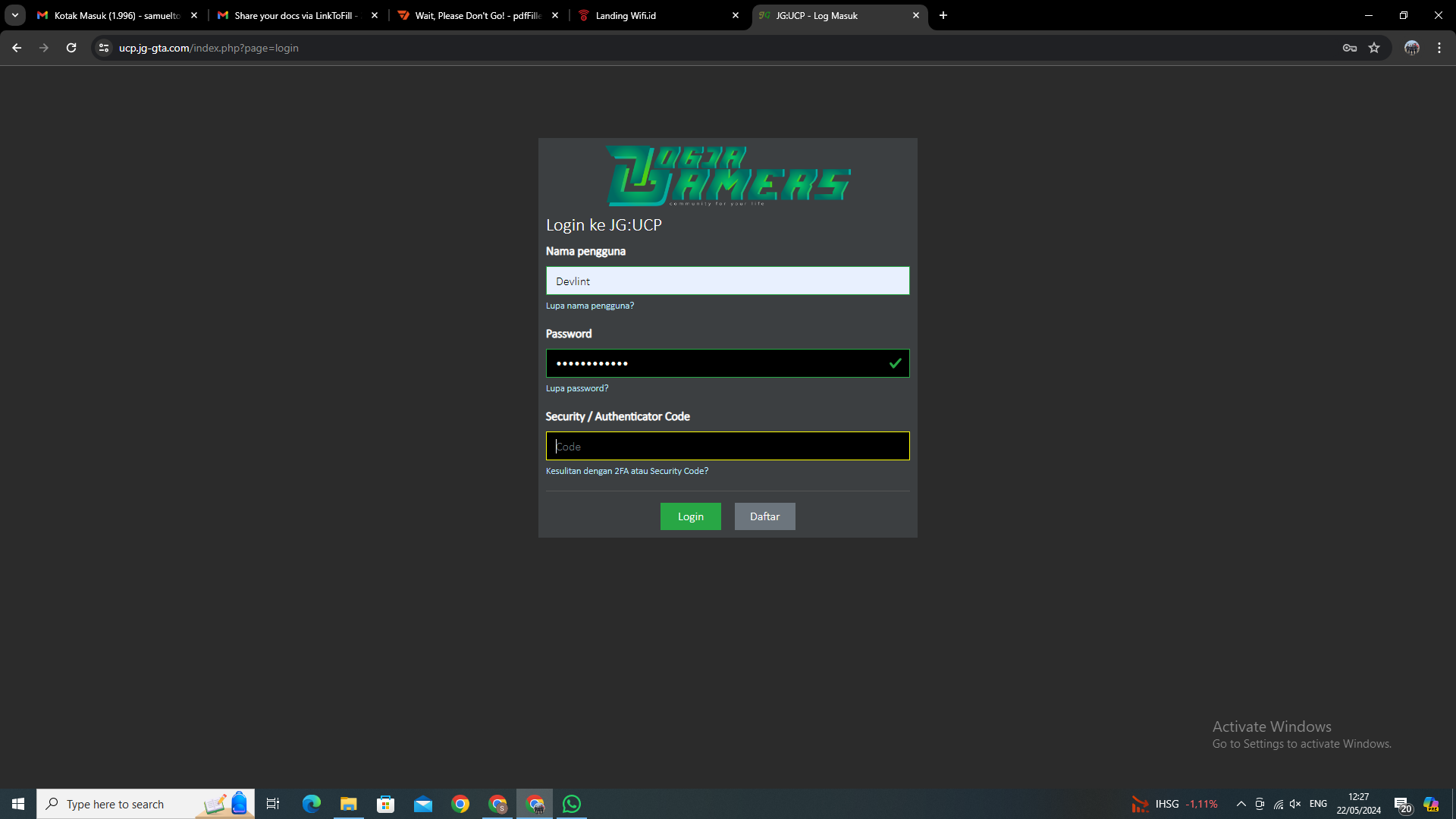Open the IHSG stock widget
1456x819 pixels.
(1175, 804)
